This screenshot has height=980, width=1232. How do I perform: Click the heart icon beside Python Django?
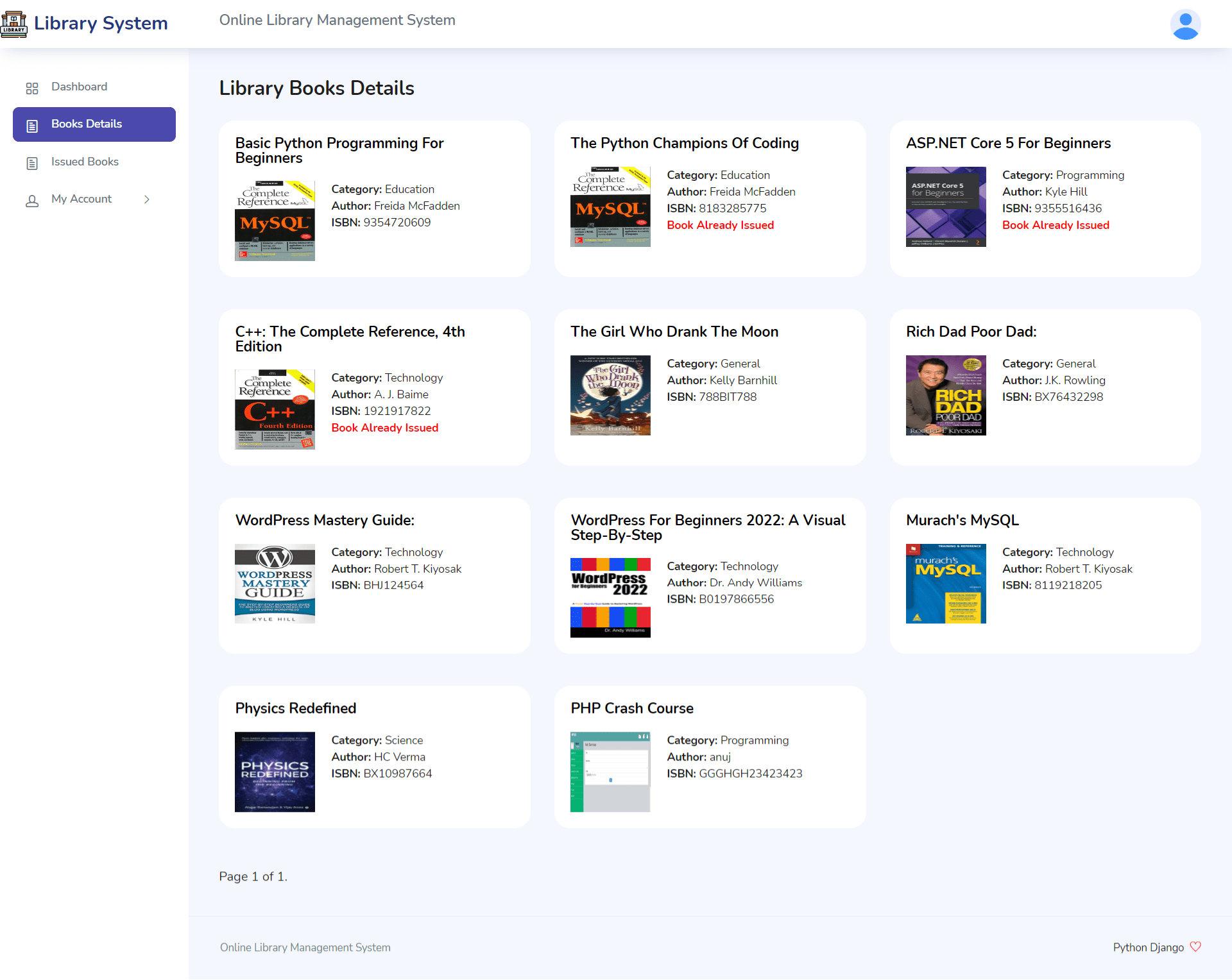pos(1195,947)
